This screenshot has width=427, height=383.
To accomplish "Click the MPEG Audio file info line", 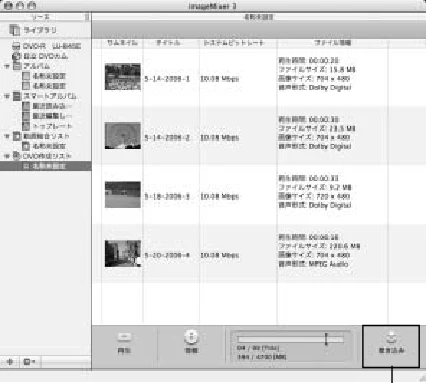I will click(x=313, y=264).
